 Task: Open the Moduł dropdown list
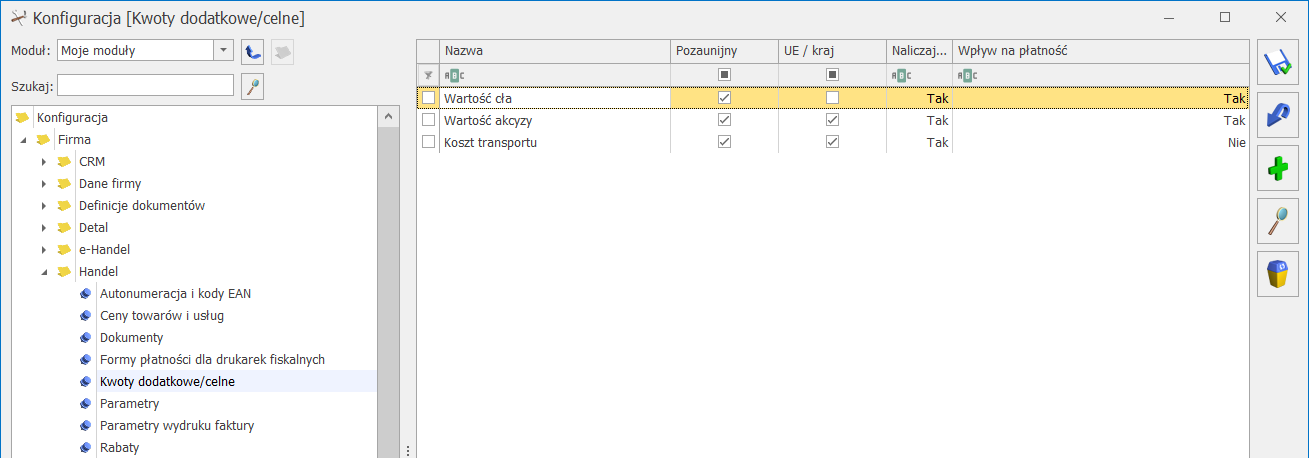coord(222,50)
